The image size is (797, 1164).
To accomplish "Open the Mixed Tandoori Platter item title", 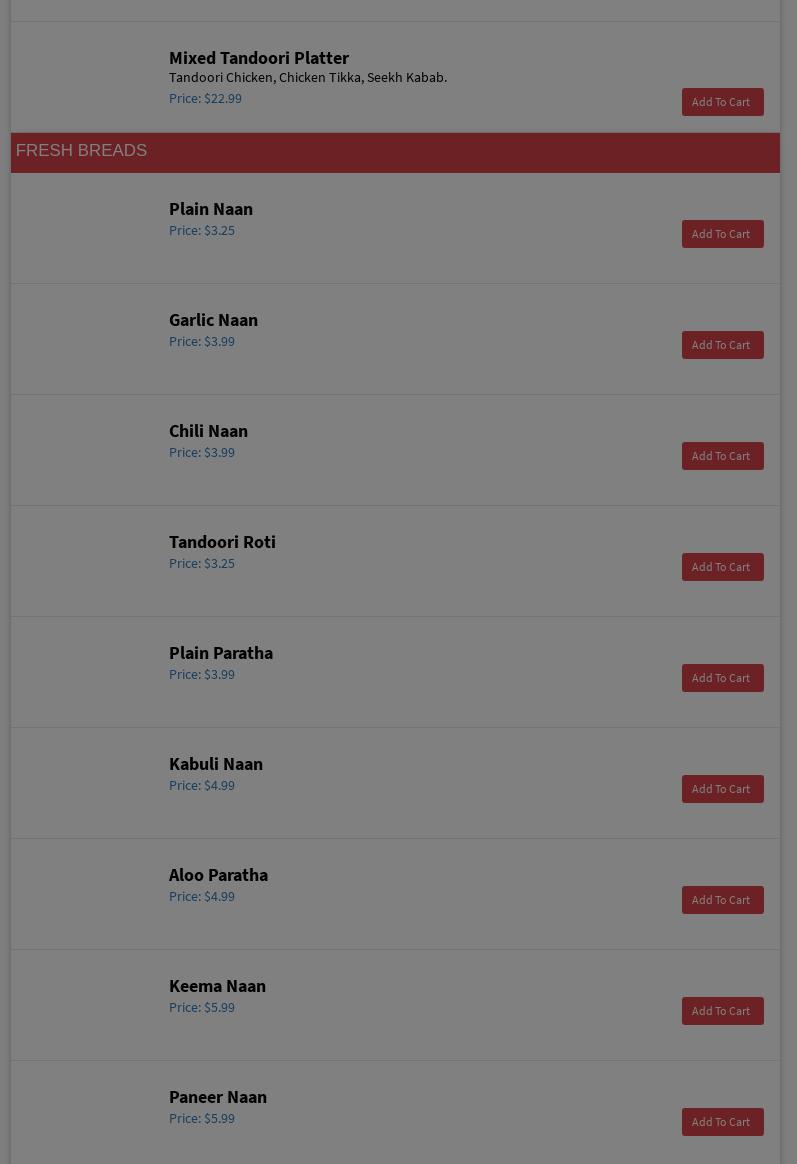I will pyautogui.click(x=258, y=58).
